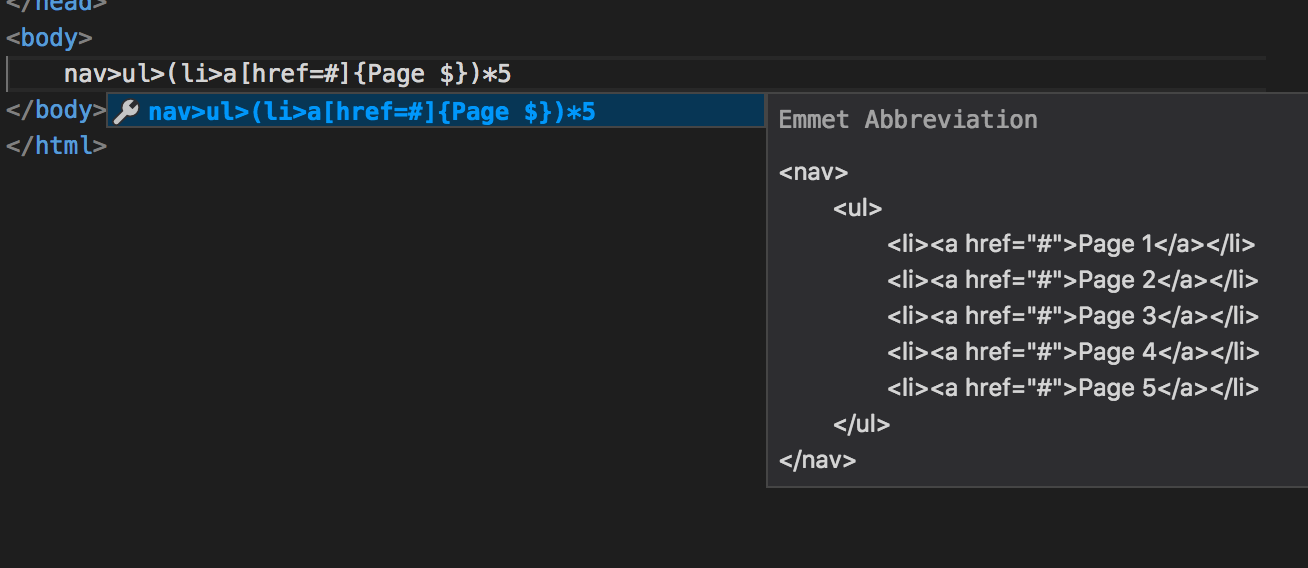1308x568 pixels.
Task: Click the 'Page 1' list item preview line
Action: point(1071,244)
